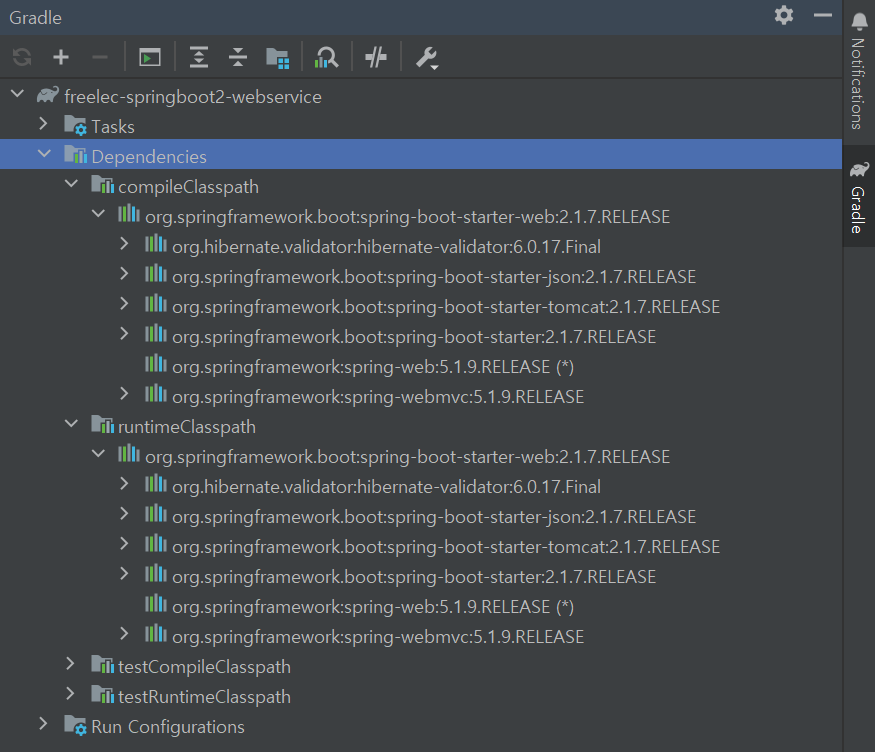Expand spring-boot-starter:2.1.7 under runtimeClasspath
875x752 pixels.
point(124,573)
